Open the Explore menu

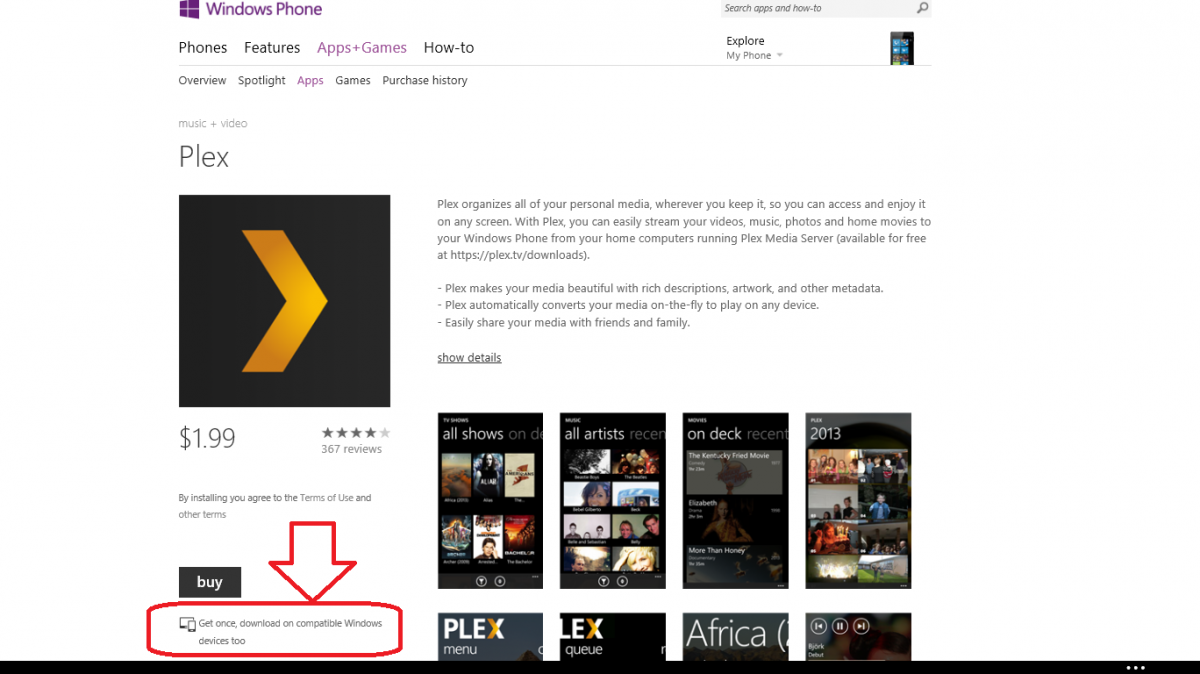[x=745, y=41]
